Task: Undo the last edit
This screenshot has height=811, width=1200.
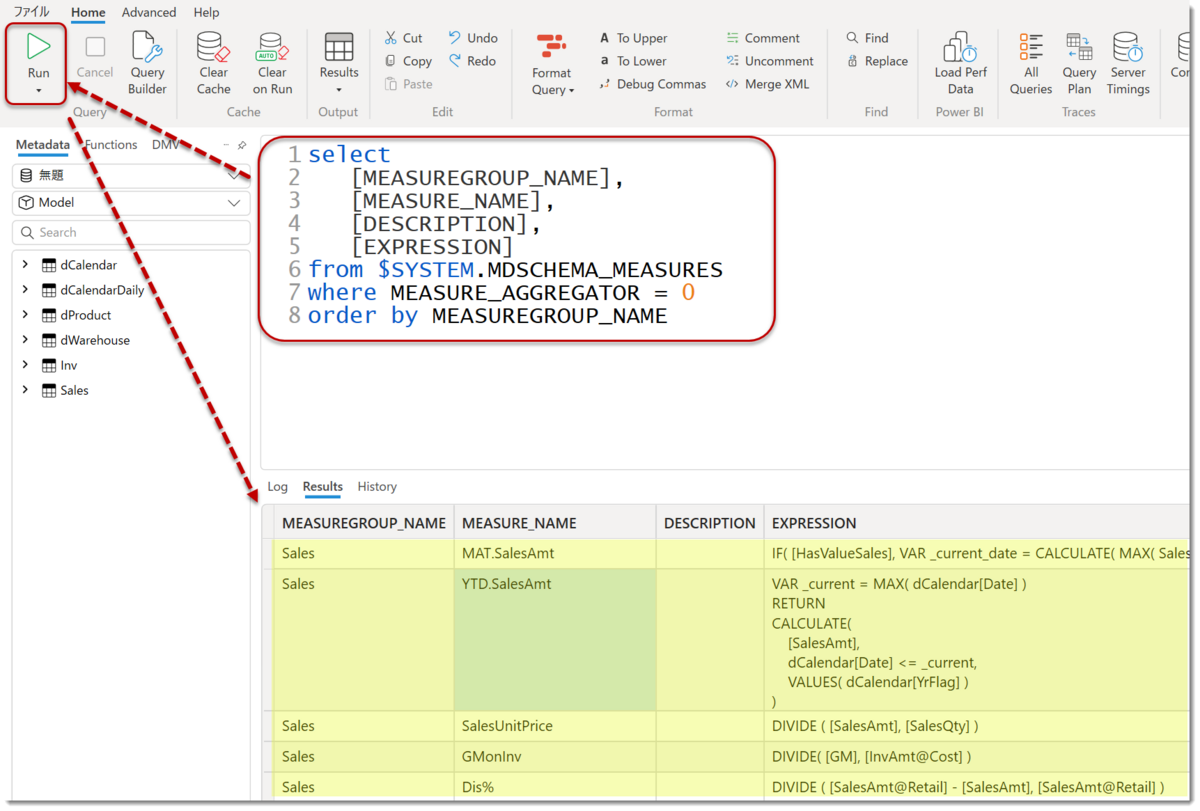Action: click(473, 38)
